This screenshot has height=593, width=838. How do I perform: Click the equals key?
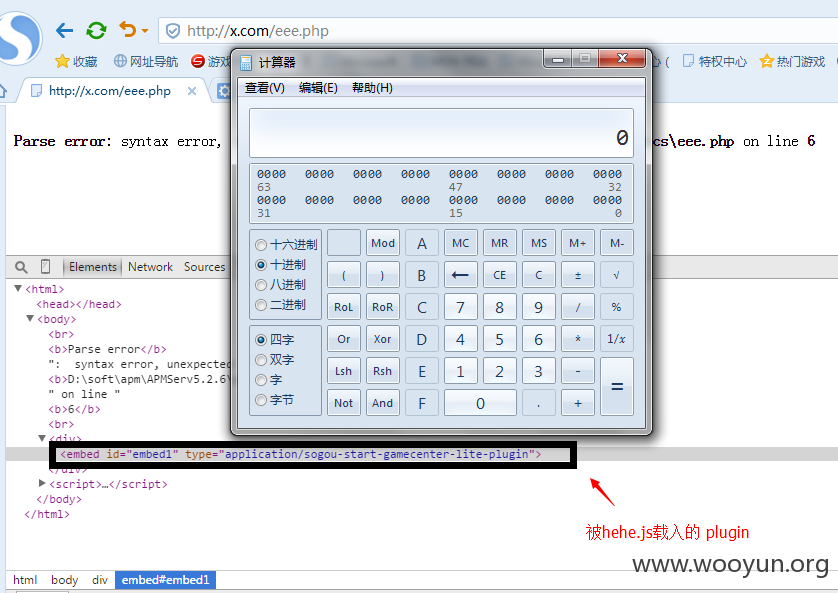617,387
